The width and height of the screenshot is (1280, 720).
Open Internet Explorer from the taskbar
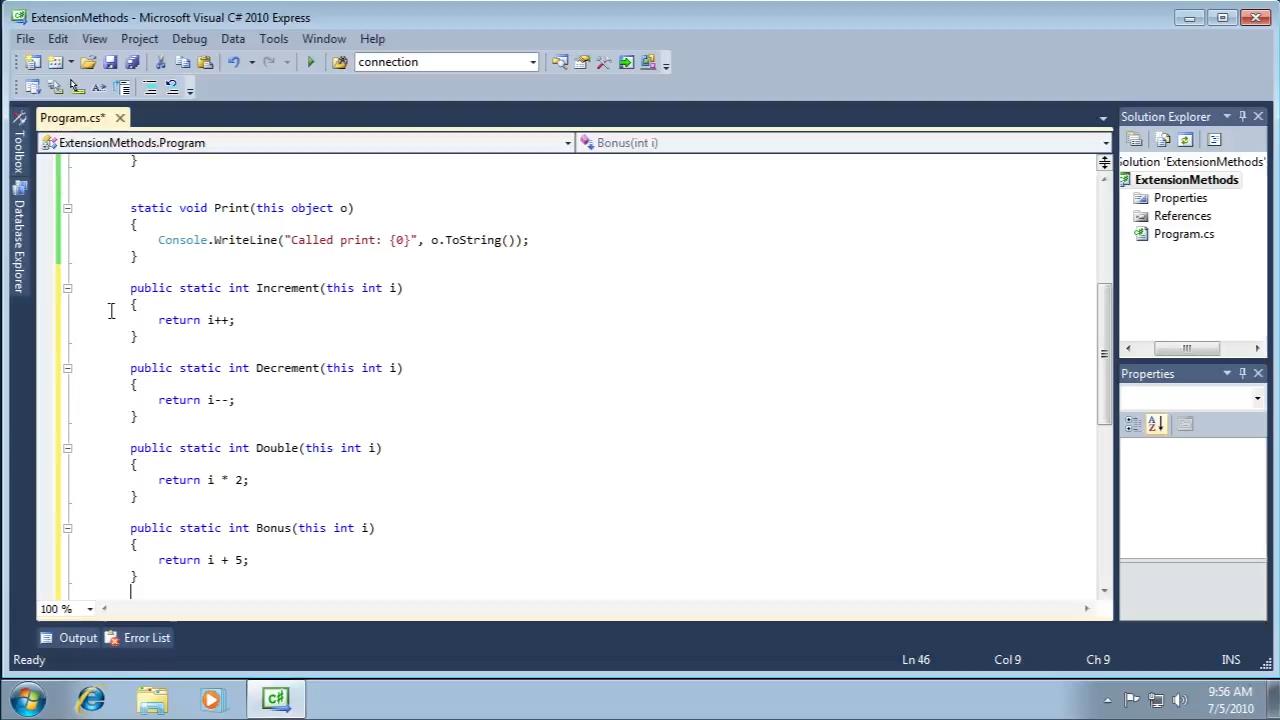(91, 699)
